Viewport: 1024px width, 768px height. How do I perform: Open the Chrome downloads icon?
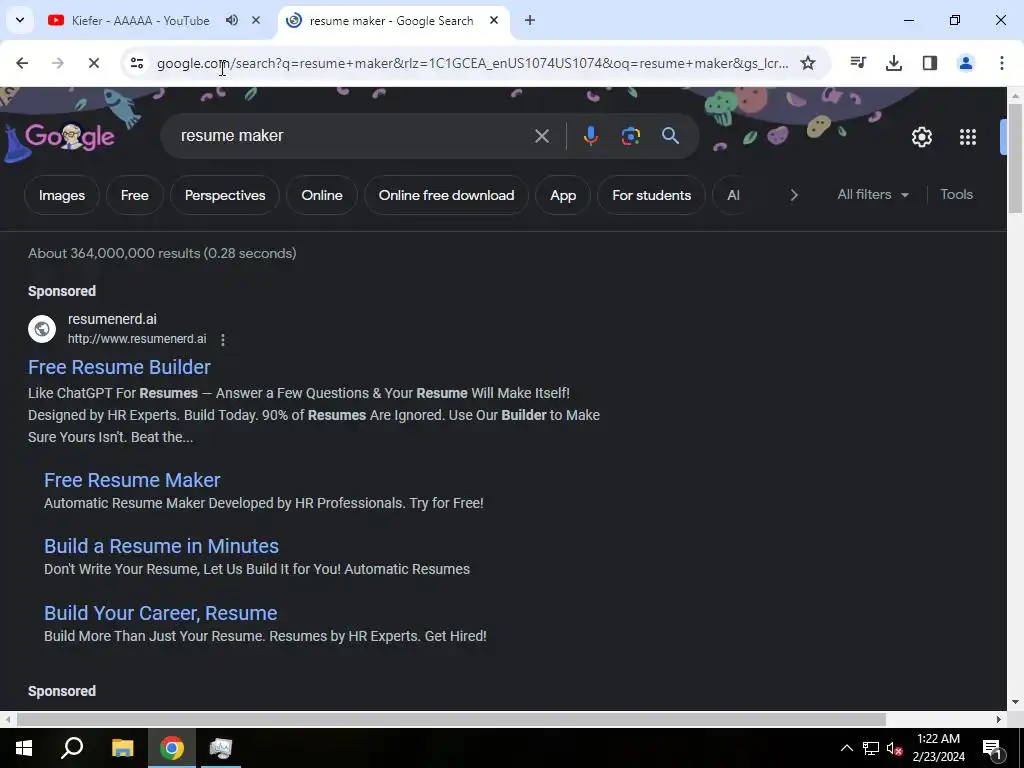894,63
